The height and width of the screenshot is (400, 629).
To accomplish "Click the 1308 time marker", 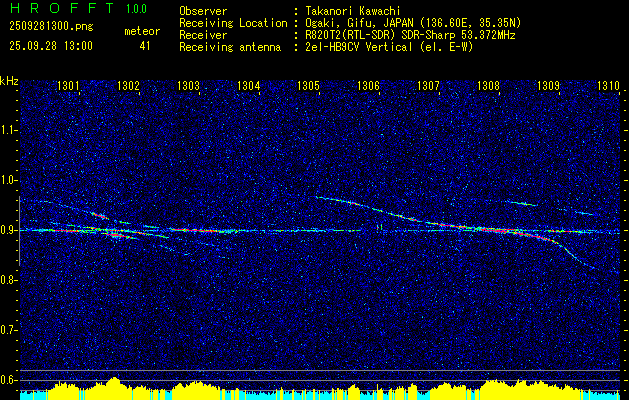I will 488,86.
